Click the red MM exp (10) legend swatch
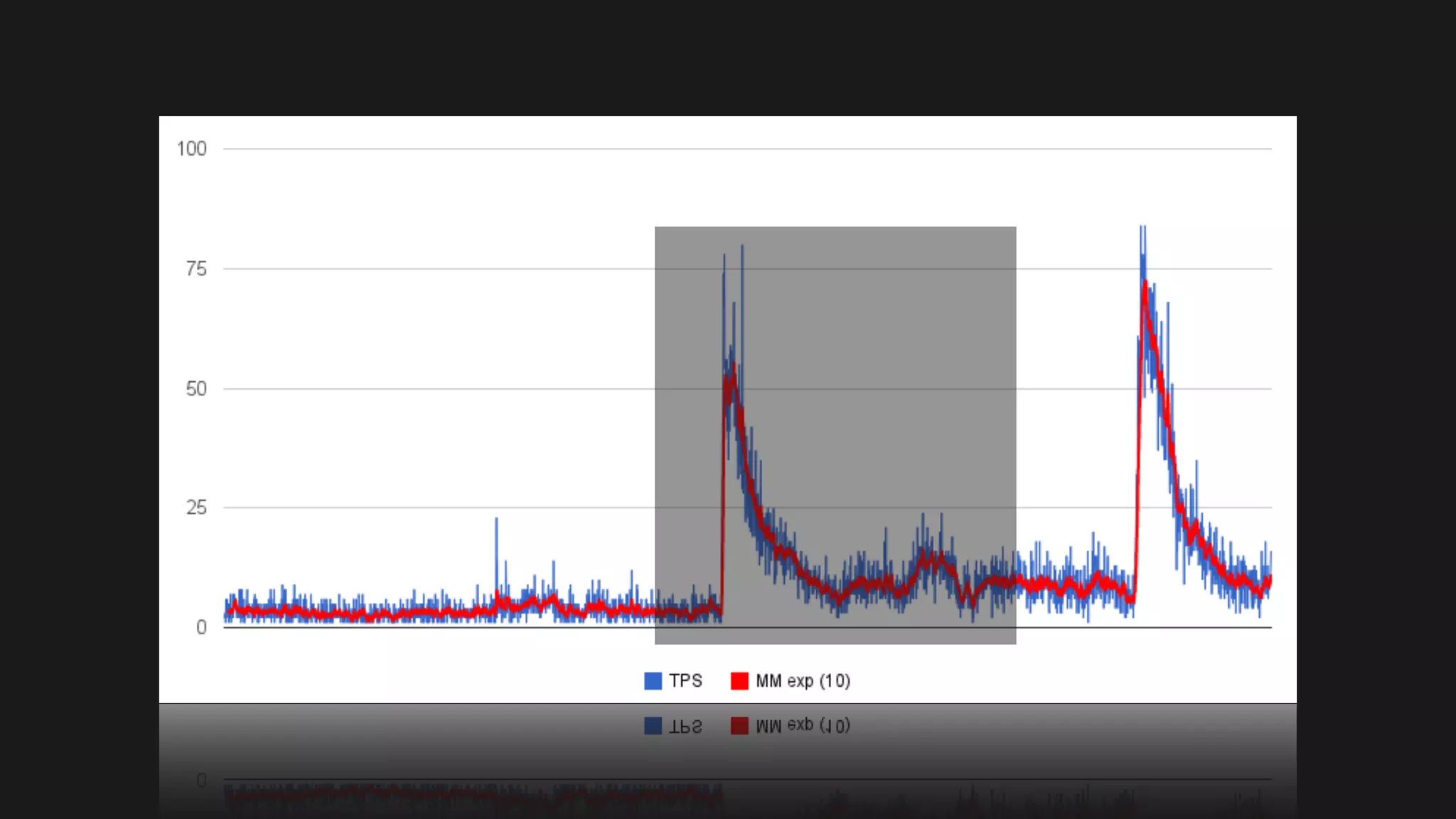The height and width of the screenshot is (819, 1456). (x=739, y=681)
